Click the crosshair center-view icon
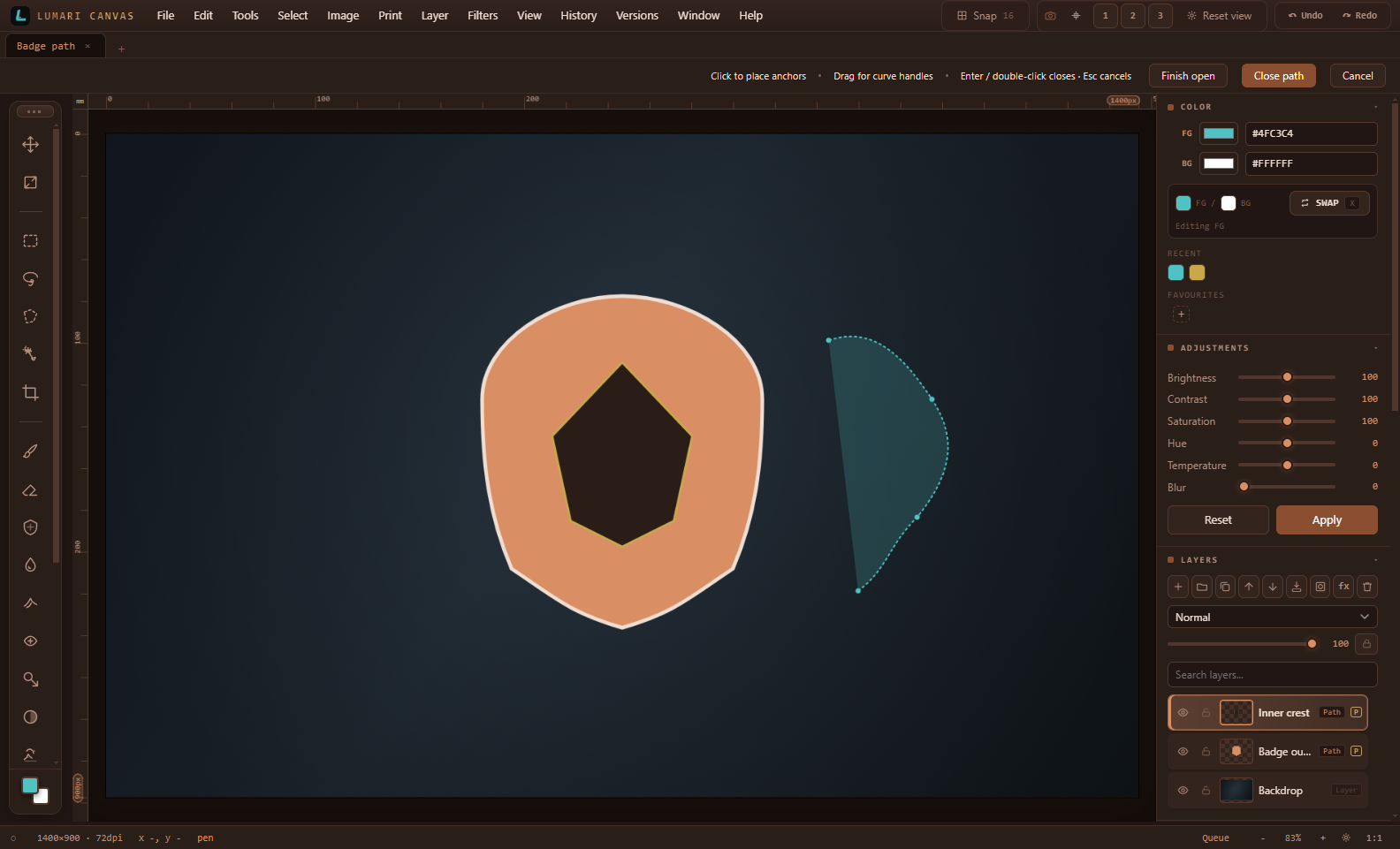Viewport: 1400px width, 849px height. coord(1076,16)
